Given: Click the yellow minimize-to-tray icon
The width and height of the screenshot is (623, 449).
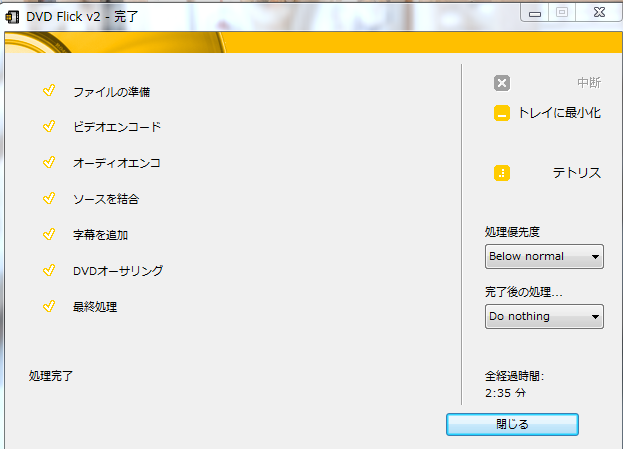Looking at the screenshot, I should pos(502,113).
